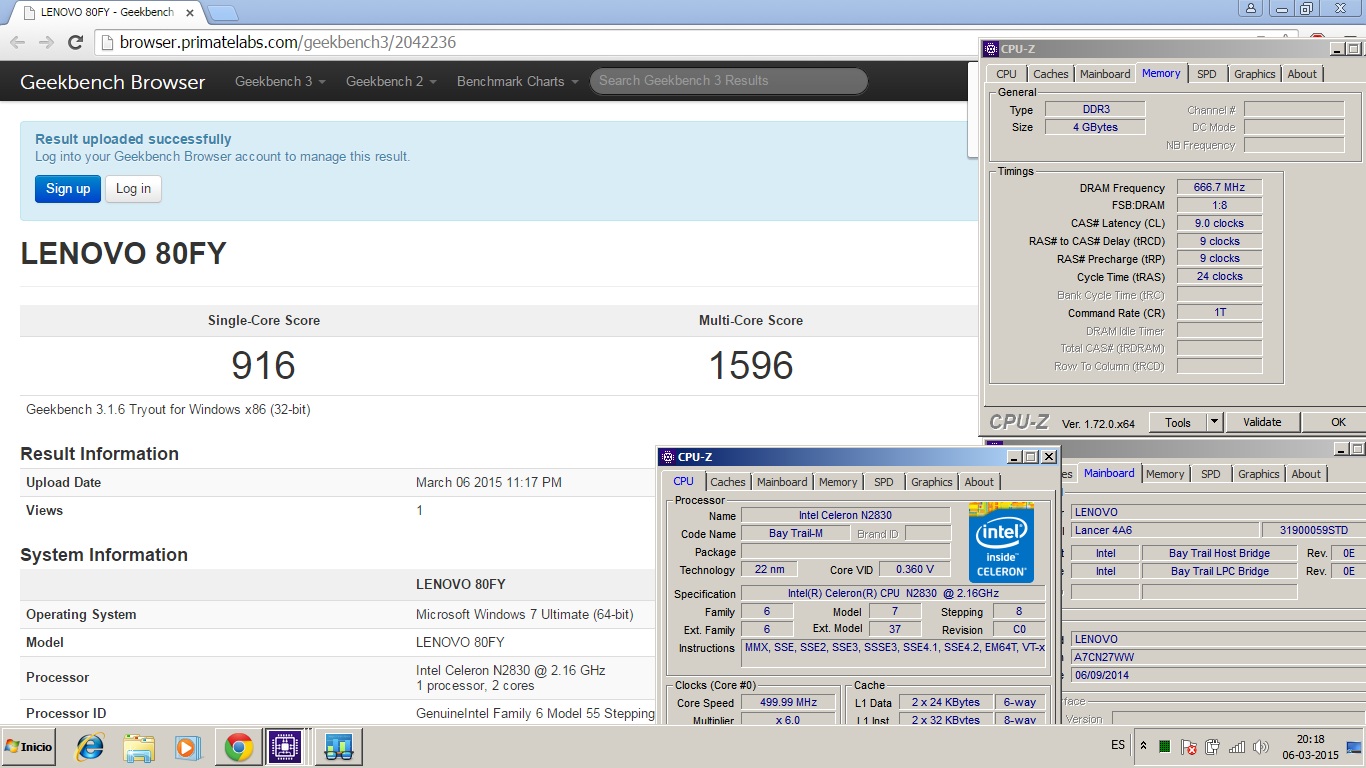Focus the Search Geekbench 3 Results box
The width and height of the screenshot is (1366, 768).
point(729,81)
